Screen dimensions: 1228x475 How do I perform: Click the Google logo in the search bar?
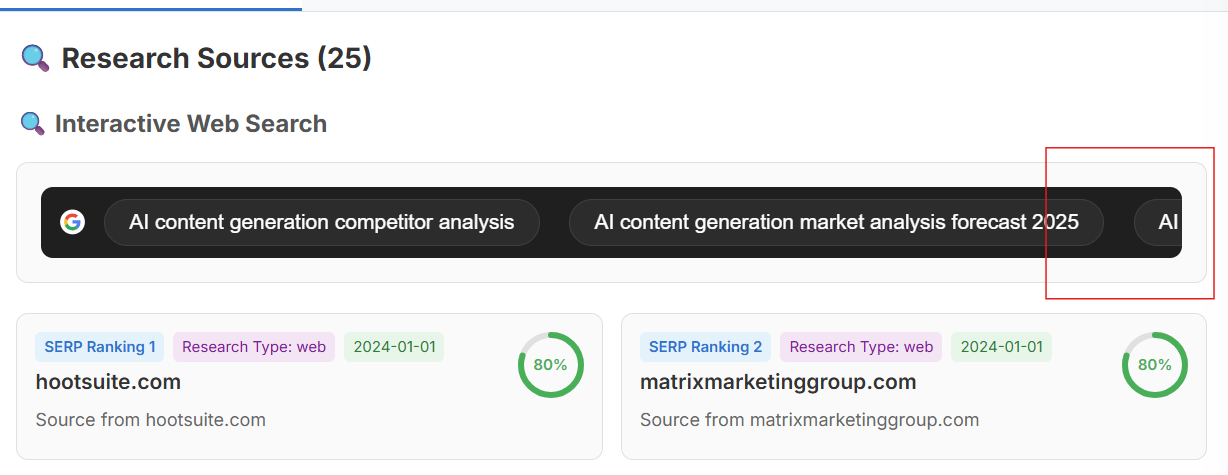pos(72,222)
